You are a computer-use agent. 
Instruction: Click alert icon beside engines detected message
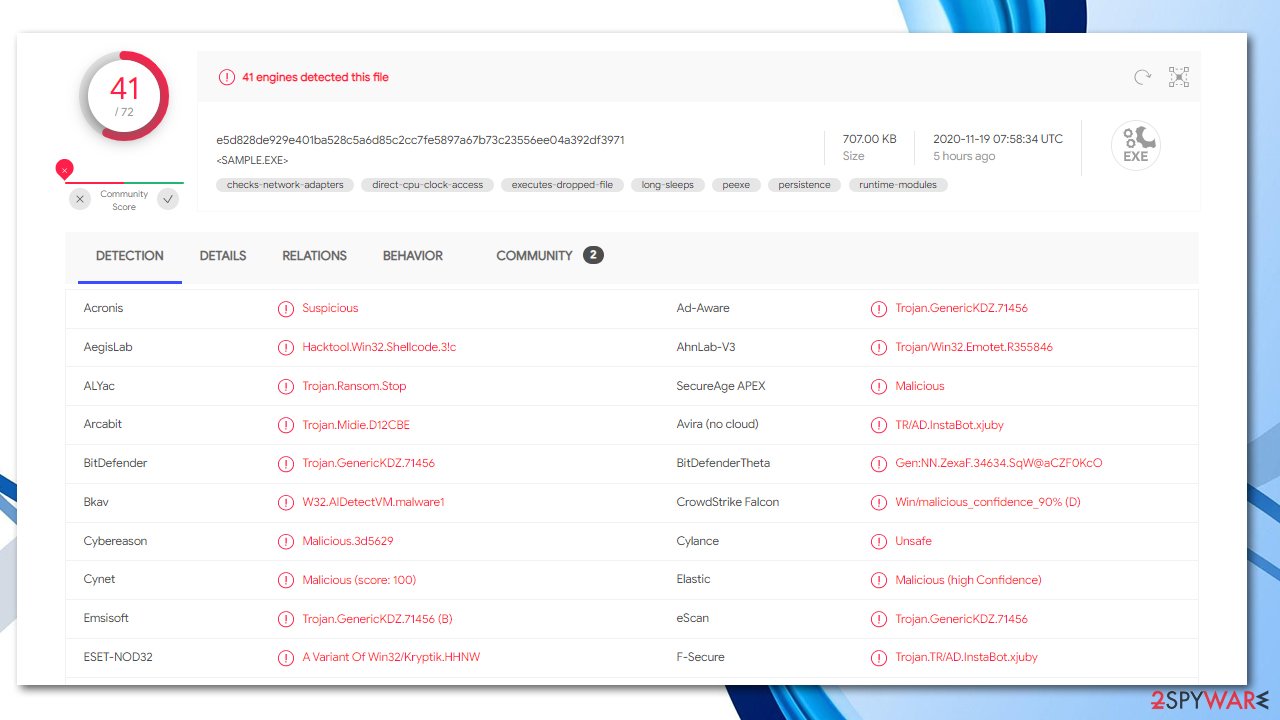(227, 77)
